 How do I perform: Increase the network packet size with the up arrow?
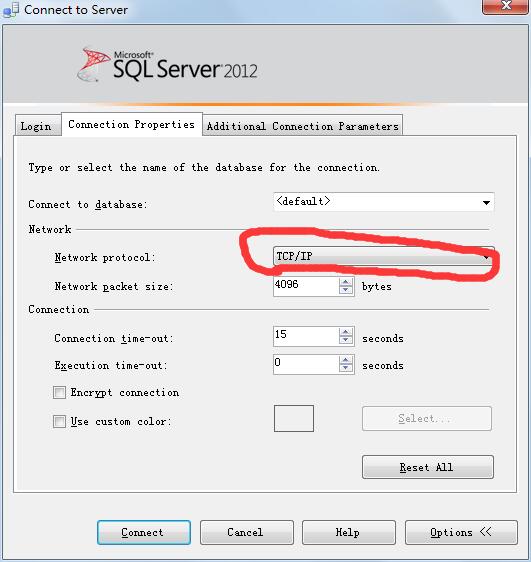click(346, 282)
